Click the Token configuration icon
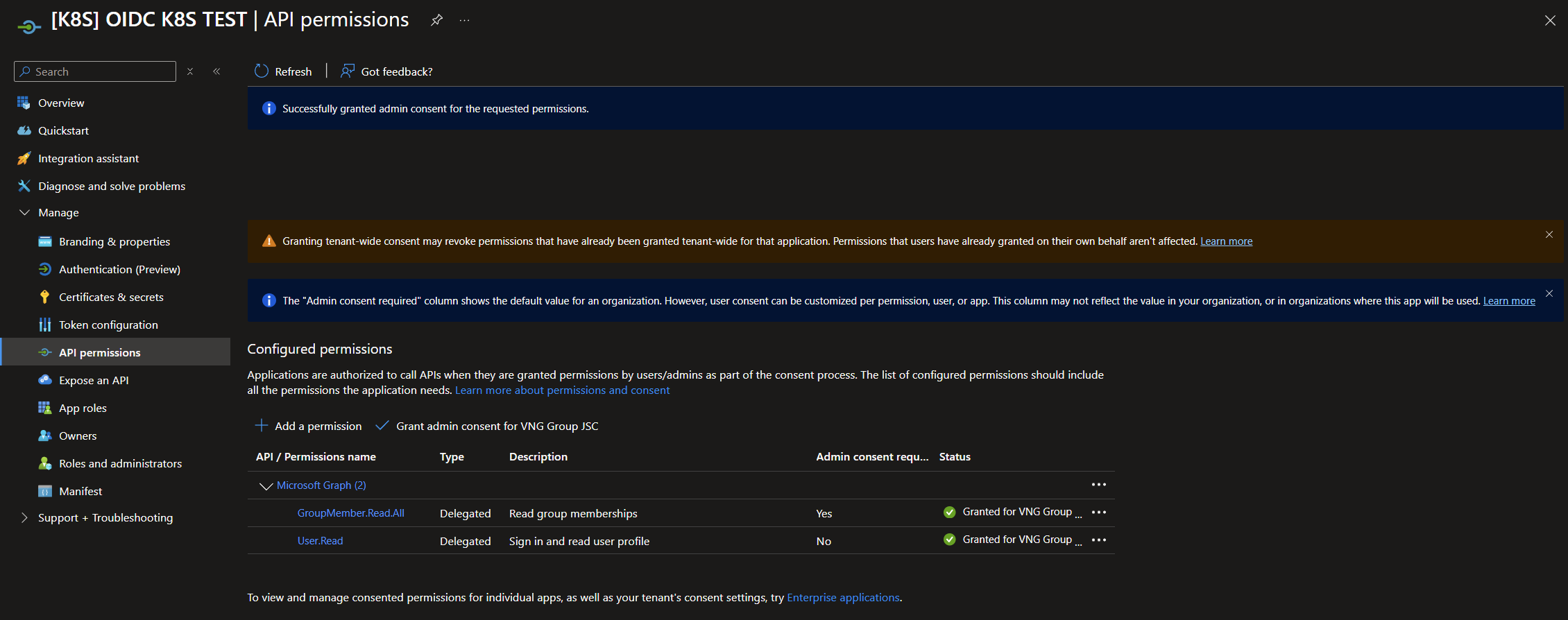Viewport: 1568px width, 620px height. coord(45,325)
